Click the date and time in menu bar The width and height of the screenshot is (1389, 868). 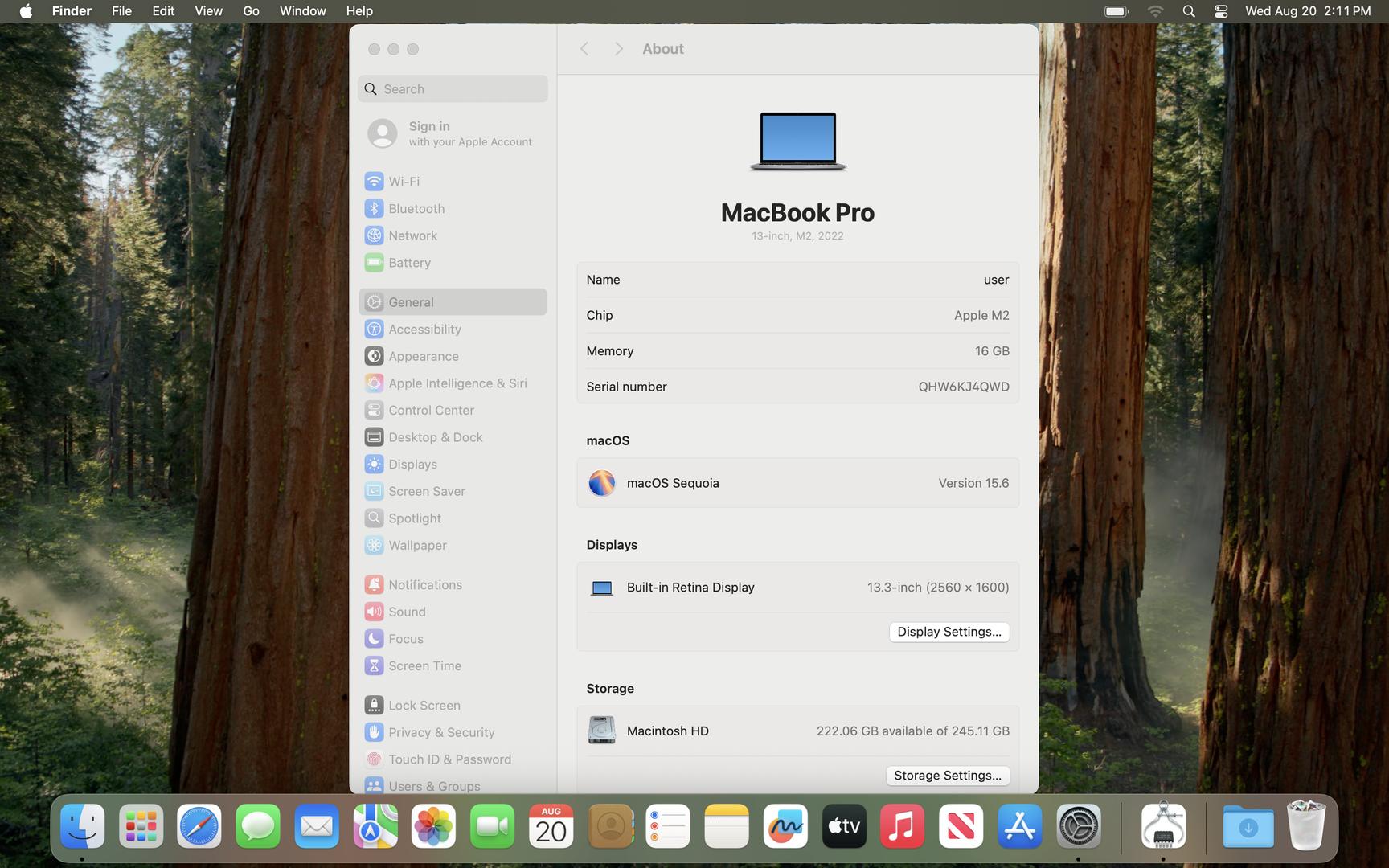coord(1308,11)
